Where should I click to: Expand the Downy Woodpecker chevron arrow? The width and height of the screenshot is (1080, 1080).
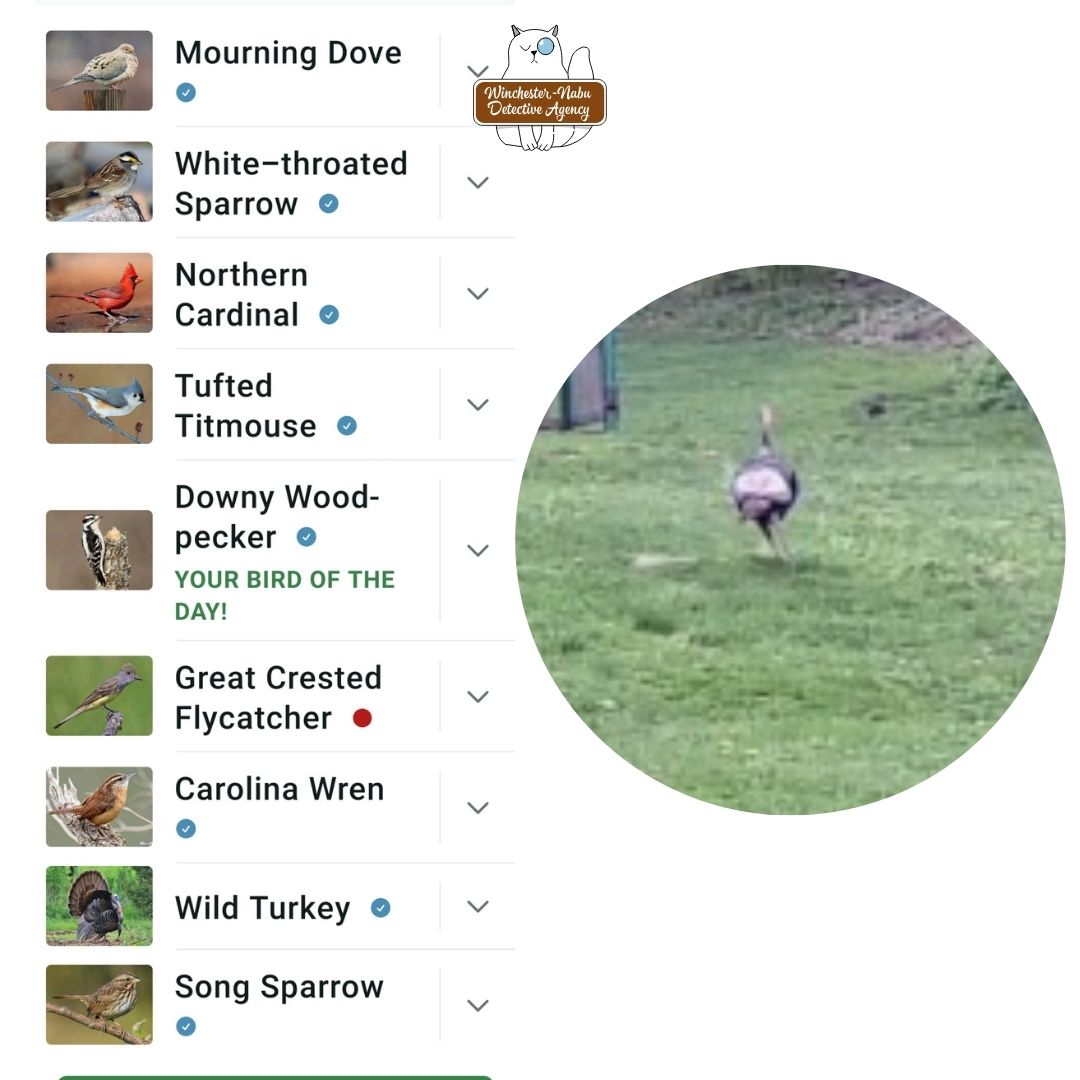(478, 550)
